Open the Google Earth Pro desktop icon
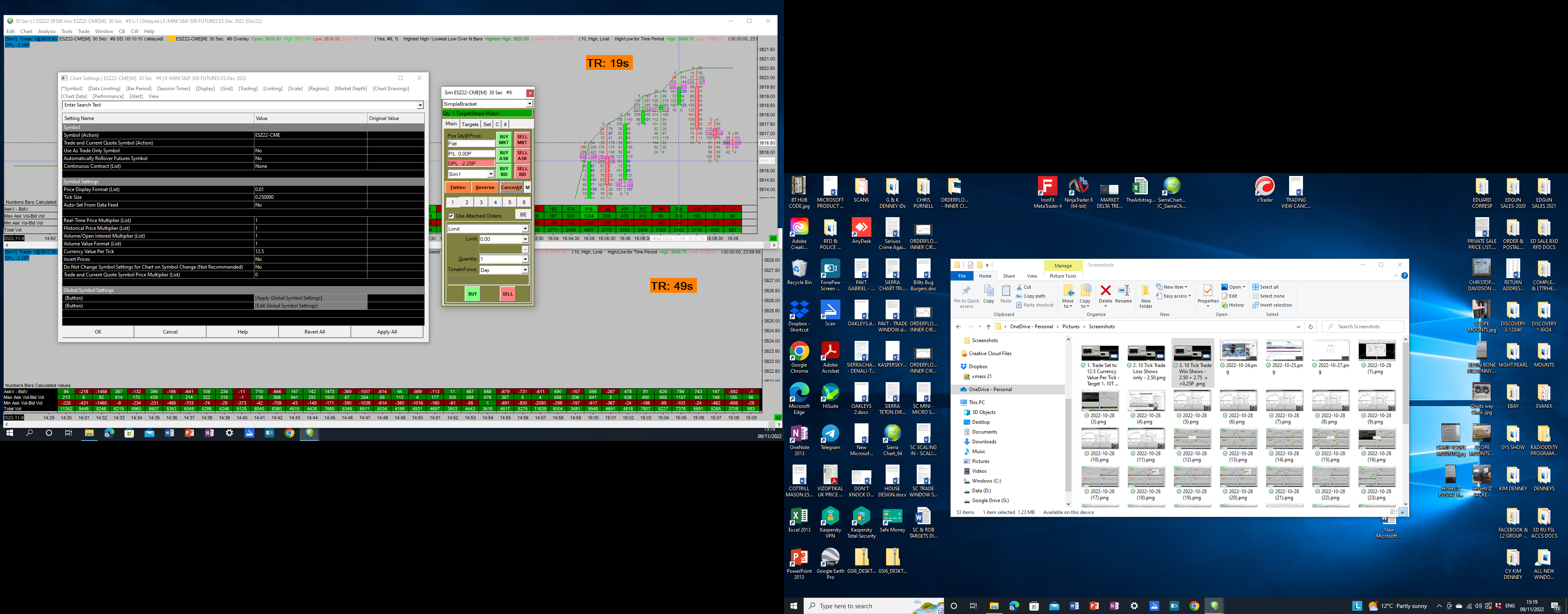The height and width of the screenshot is (614, 1568). (830, 563)
